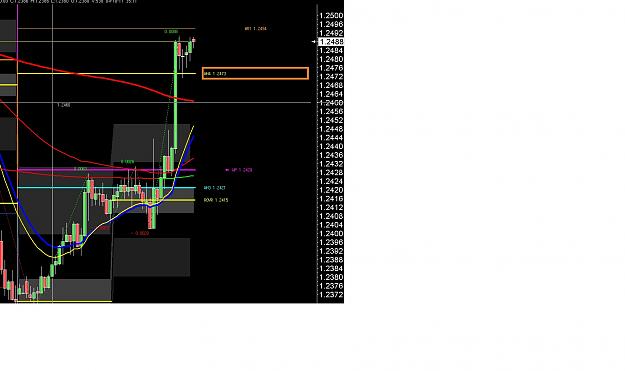
Task: Click the 1.2472 price axis label
Action: 331,77
